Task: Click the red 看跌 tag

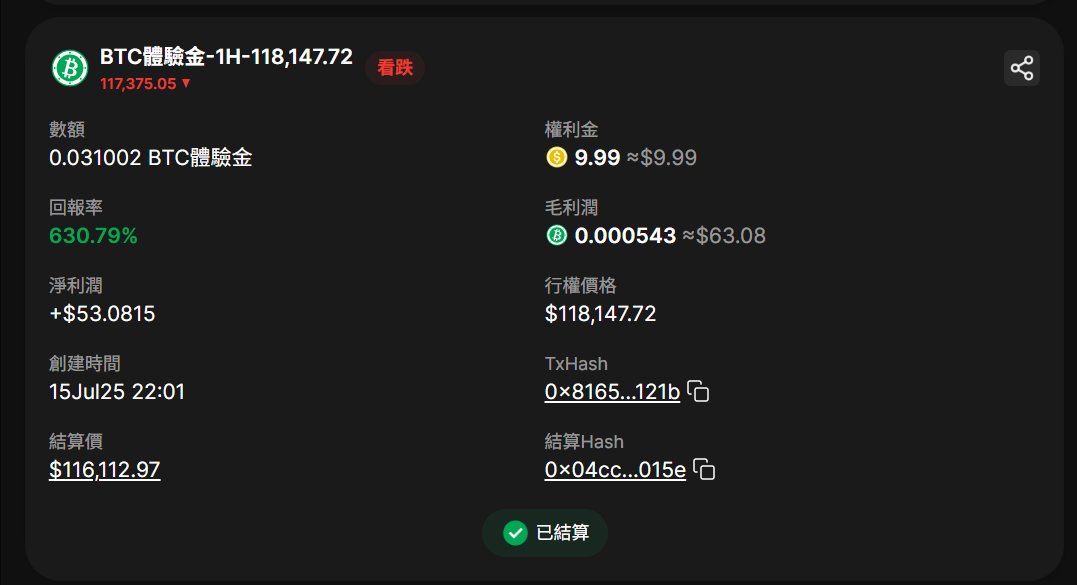Action: coord(395,67)
